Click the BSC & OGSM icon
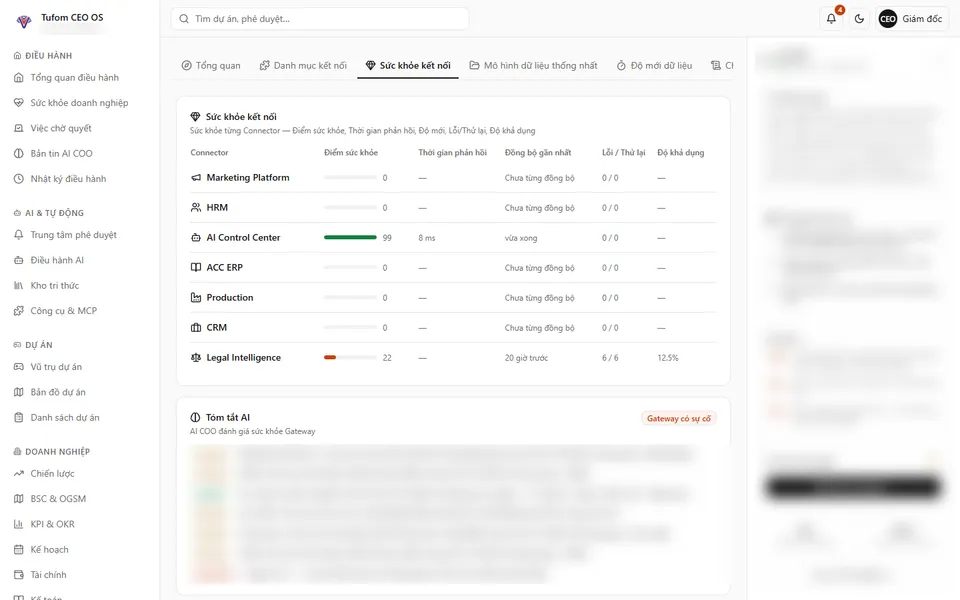The width and height of the screenshot is (960, 600). pos(18,499)
